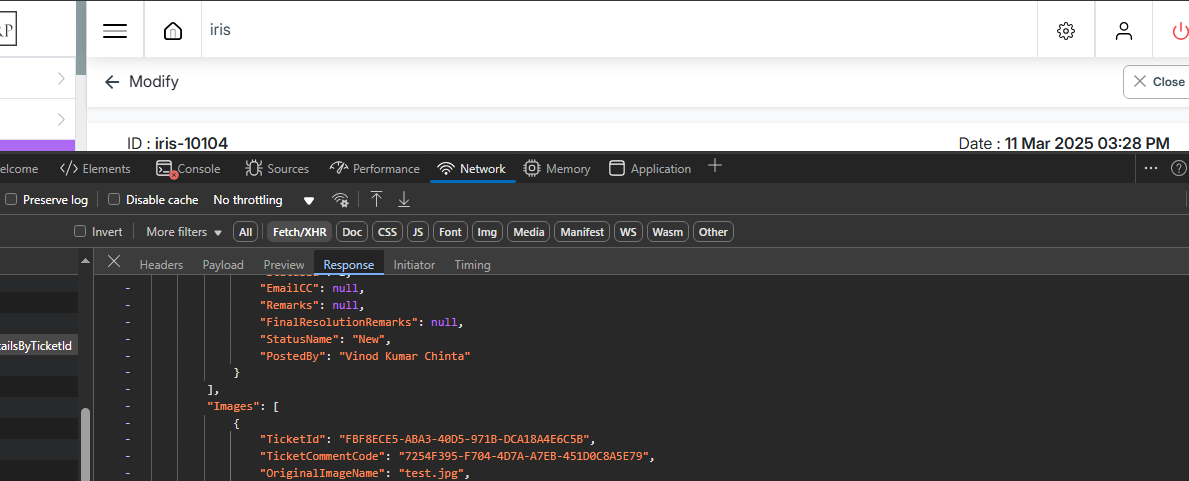Click the export HAR download arrow icon
1189x481 pixels.
click(404, 199)
